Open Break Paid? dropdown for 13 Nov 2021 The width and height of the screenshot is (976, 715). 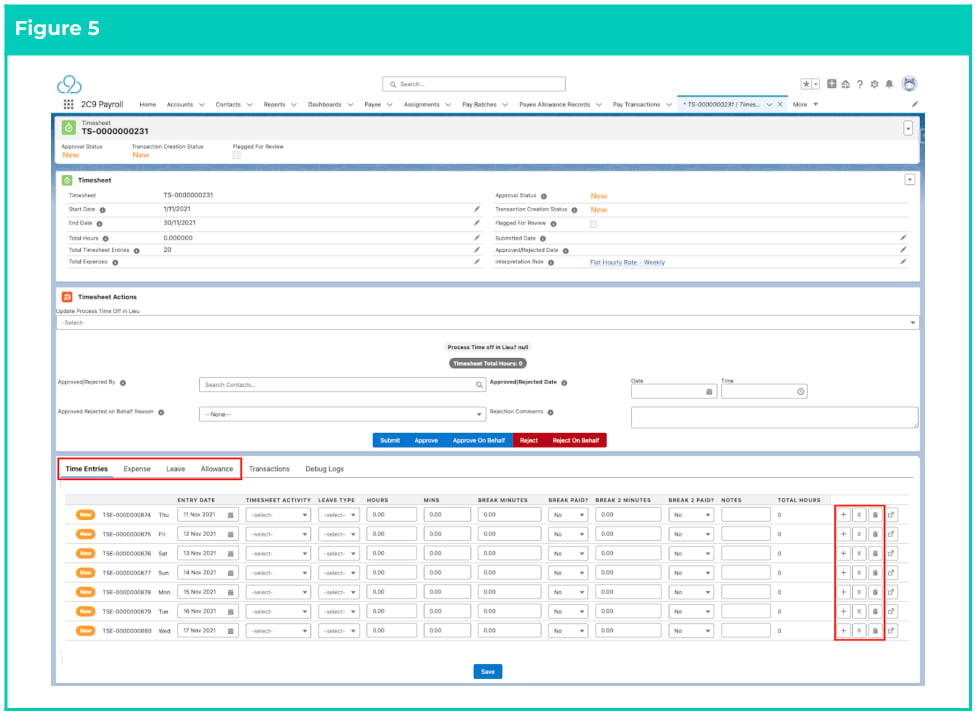click(568, 553)
